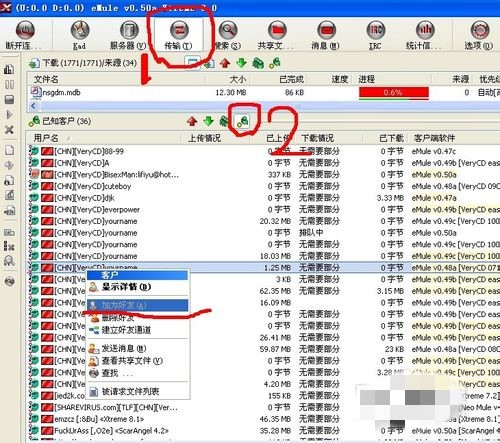500x443 pixels.
Task: Sort downloads by 大小 column header
Action: 227,79
